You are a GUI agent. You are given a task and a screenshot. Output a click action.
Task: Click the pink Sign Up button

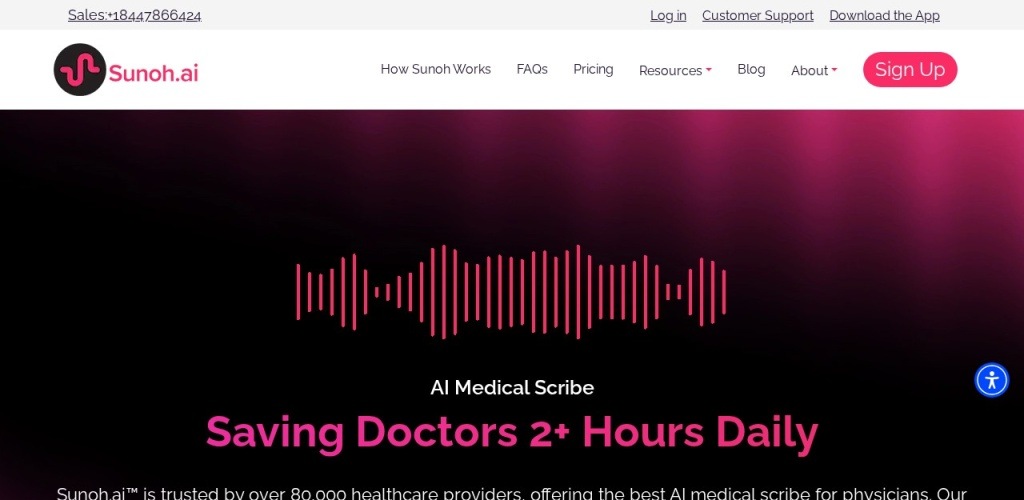click(910, 69)
